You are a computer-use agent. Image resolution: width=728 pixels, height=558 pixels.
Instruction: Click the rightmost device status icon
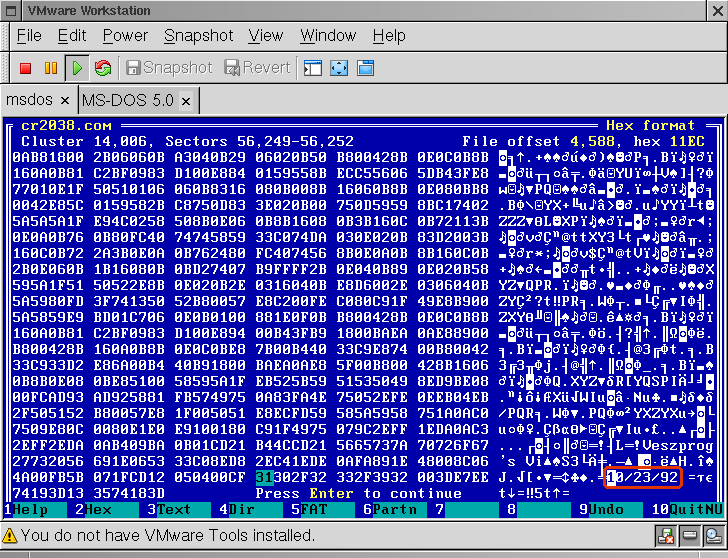[x=712, y=536]
